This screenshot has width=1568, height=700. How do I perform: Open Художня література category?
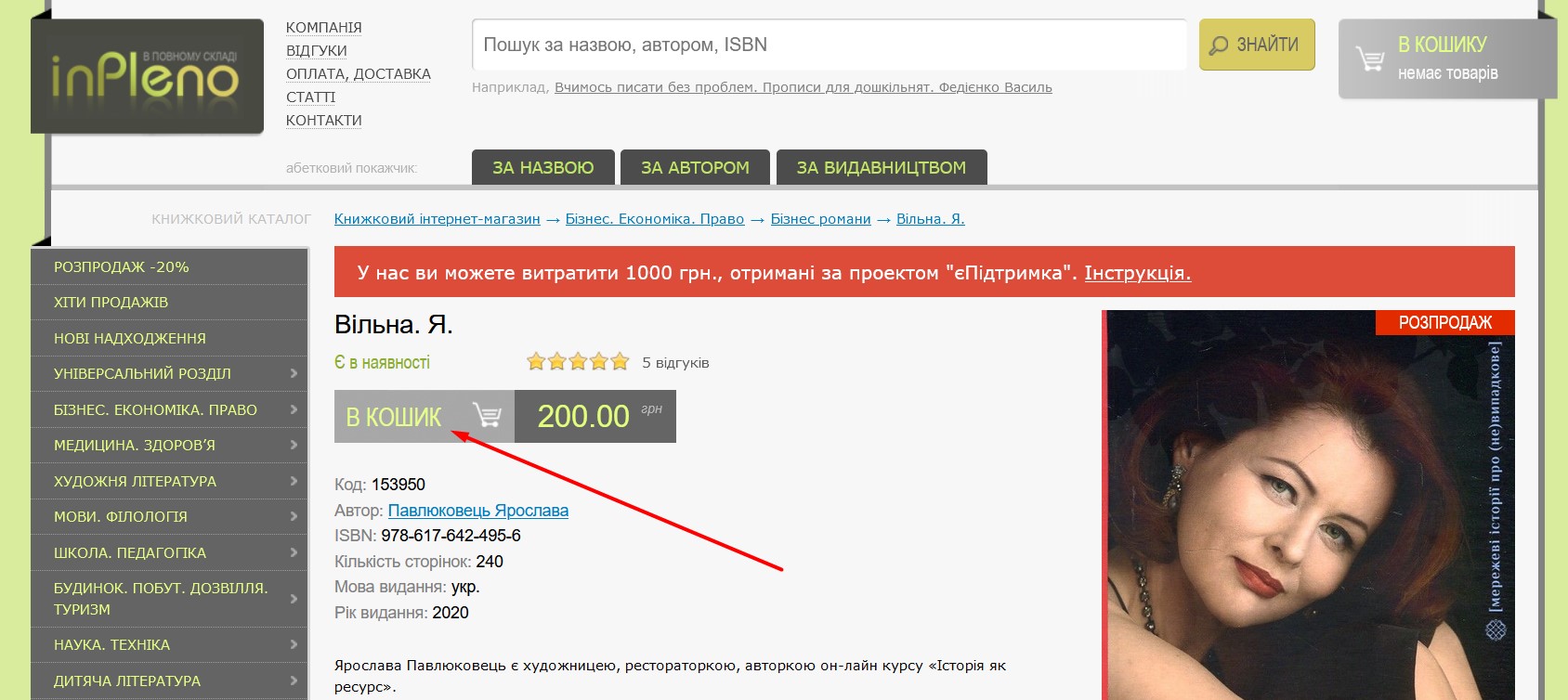tap(169, 481)
